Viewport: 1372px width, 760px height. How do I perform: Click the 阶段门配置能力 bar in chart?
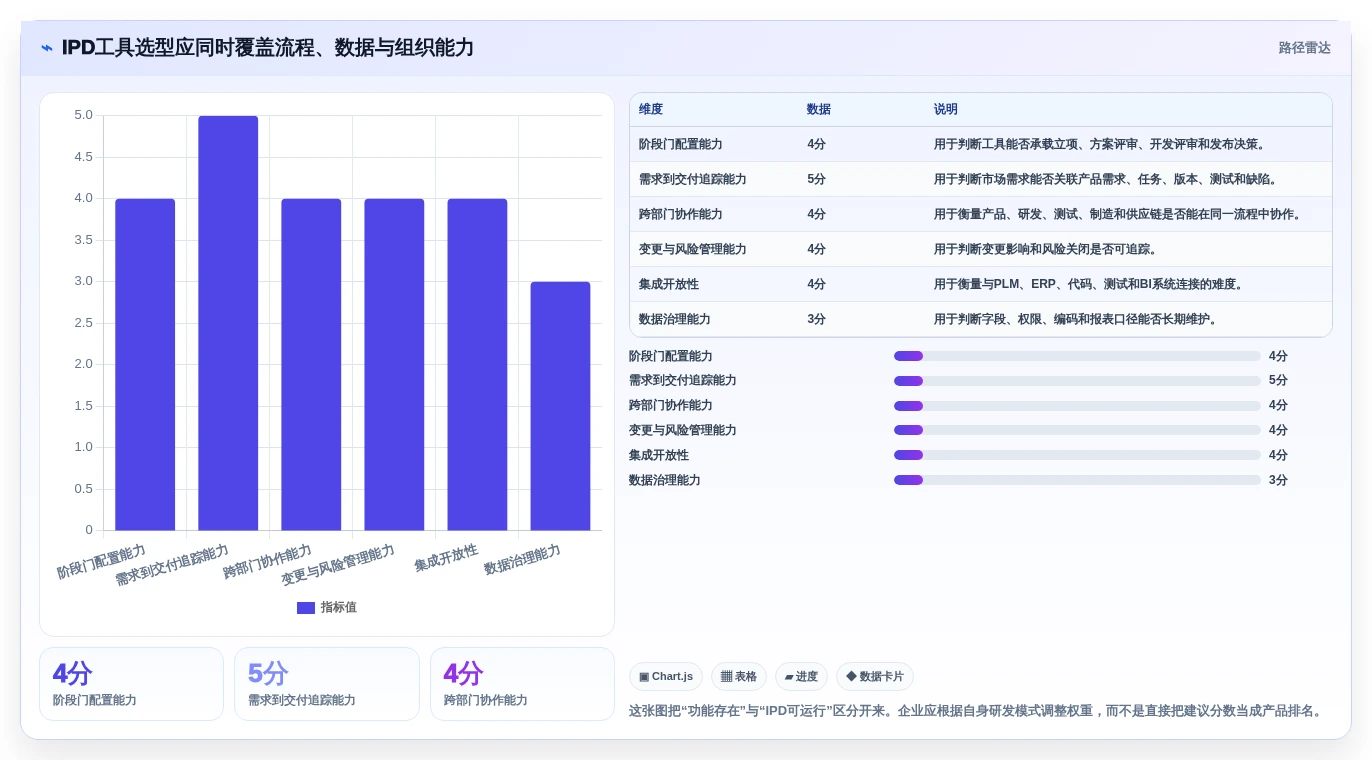[145, 364]
